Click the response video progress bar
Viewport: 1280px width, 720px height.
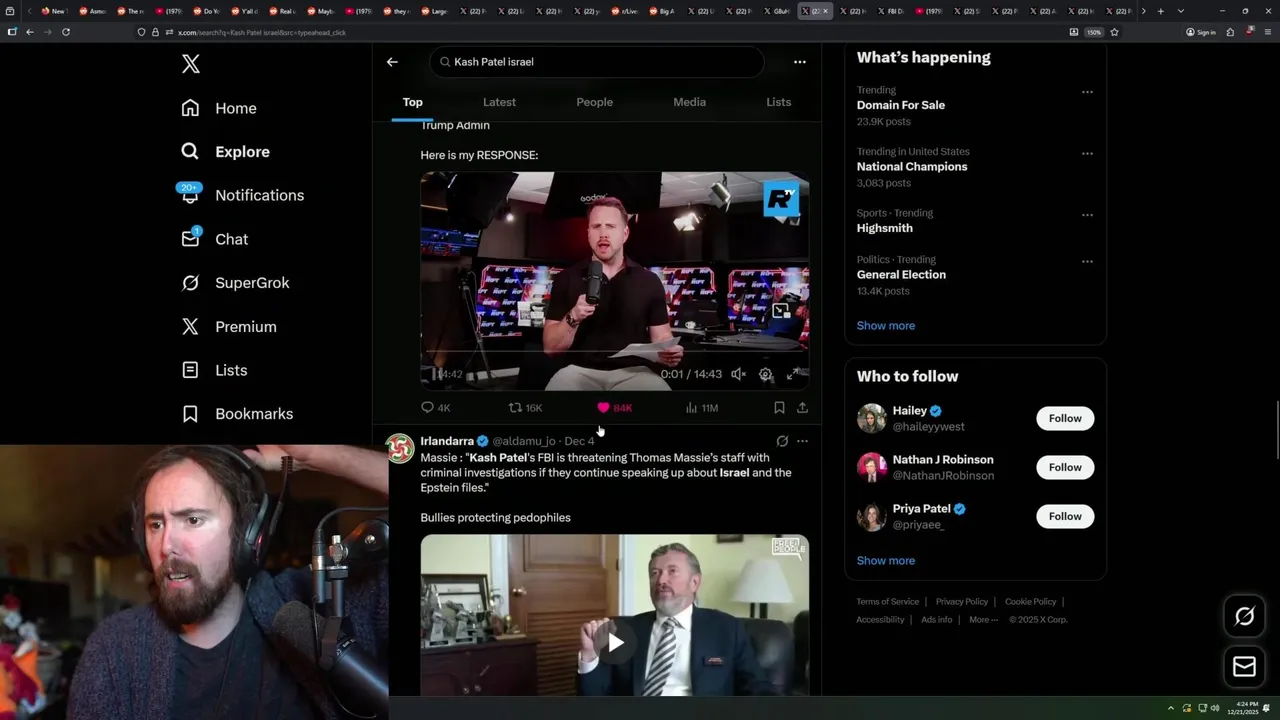614,352
